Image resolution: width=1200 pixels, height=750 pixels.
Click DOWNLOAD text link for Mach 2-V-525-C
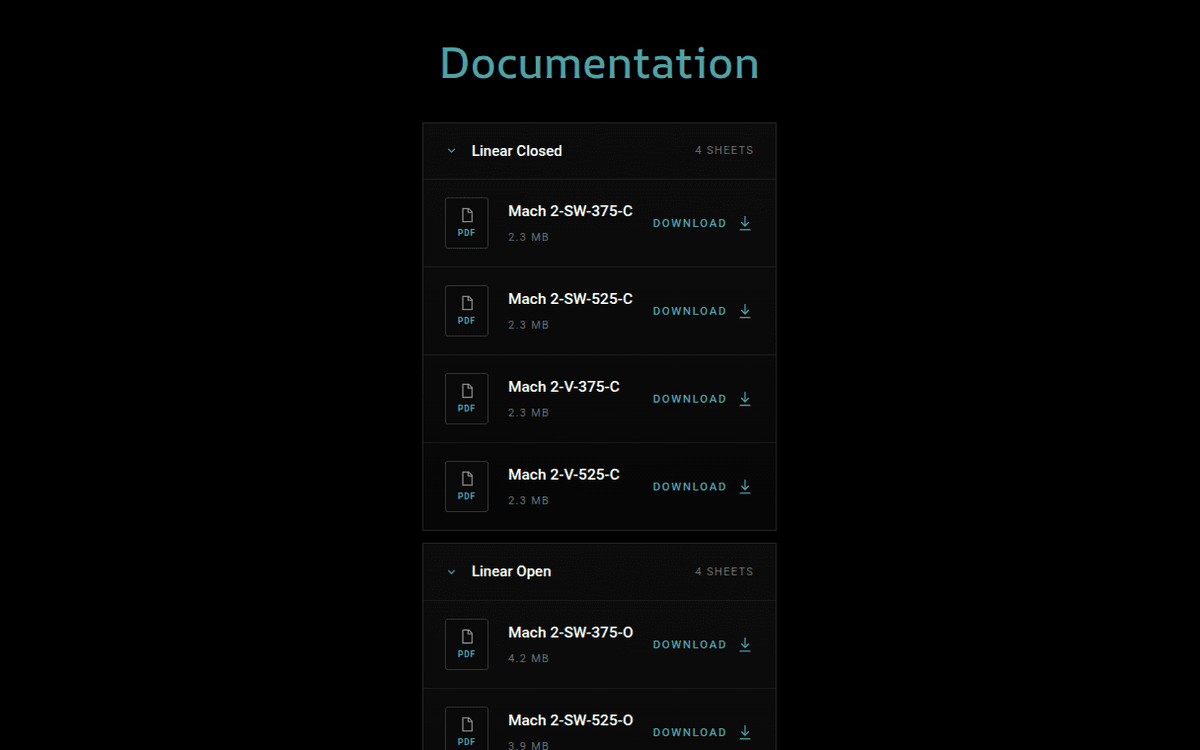click(x=690, y=488)
